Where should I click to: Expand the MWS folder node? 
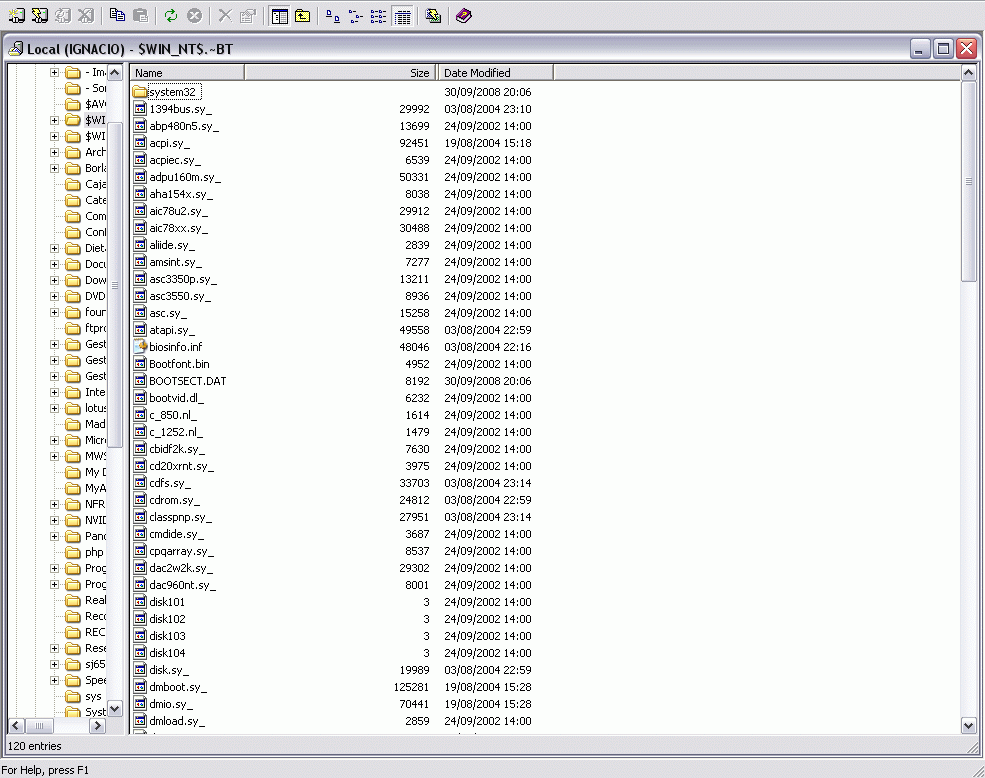coord(55,456)
